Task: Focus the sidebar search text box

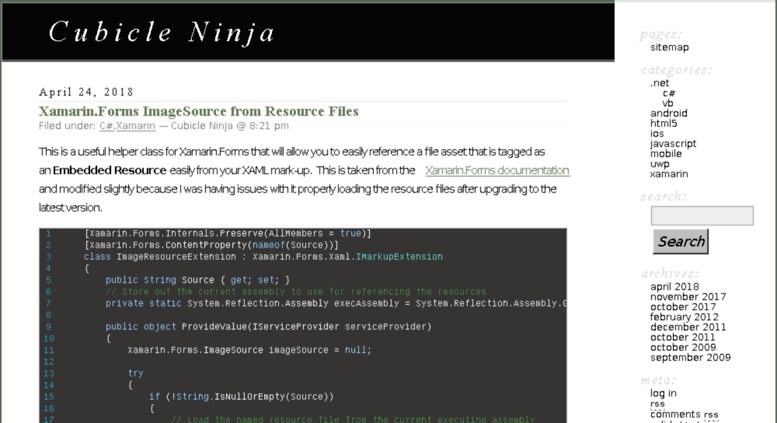Action: [702, 216]
